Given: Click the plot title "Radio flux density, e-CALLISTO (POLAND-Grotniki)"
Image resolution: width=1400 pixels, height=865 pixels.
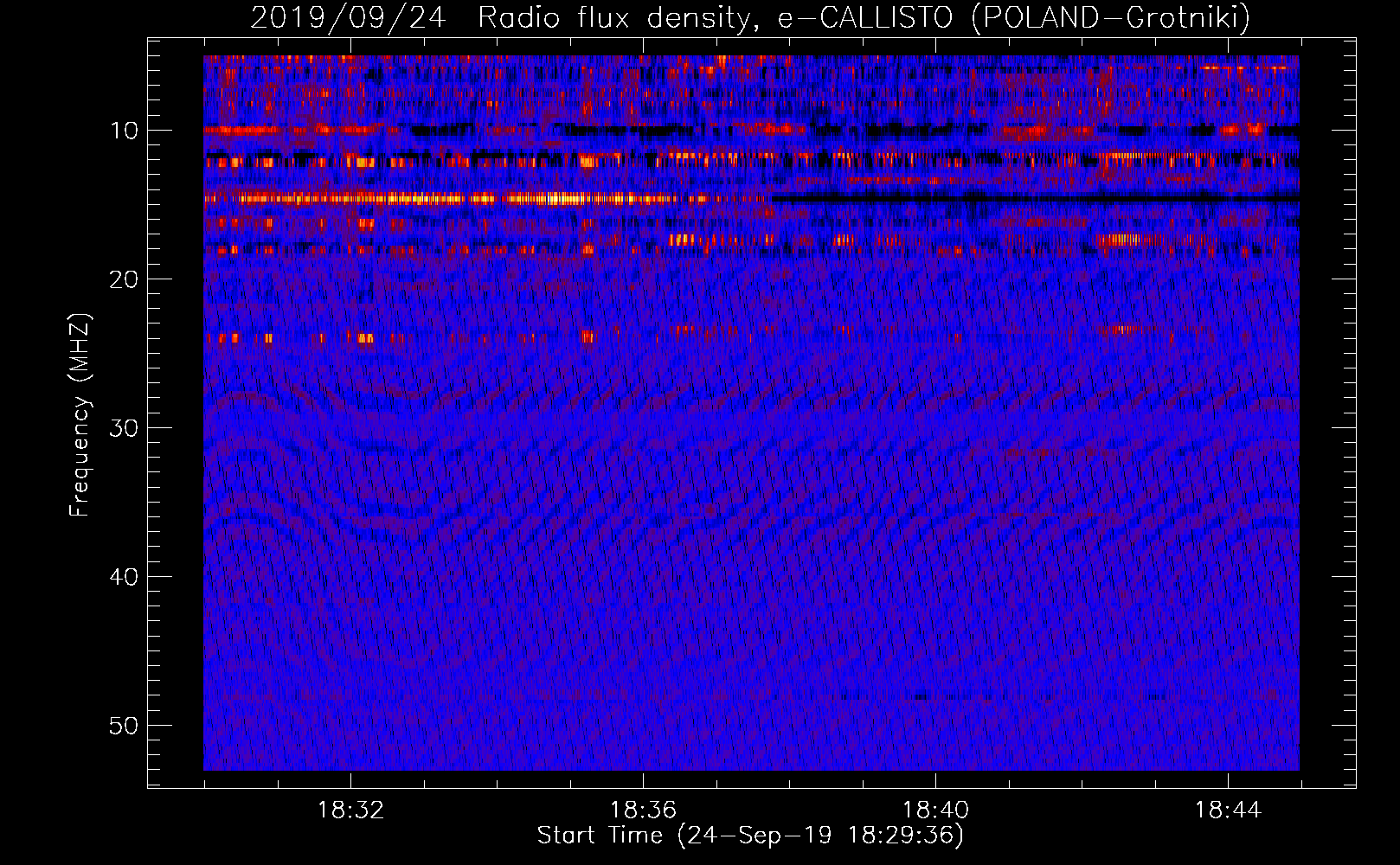Looking at the screenshot, I should point(864,17).
